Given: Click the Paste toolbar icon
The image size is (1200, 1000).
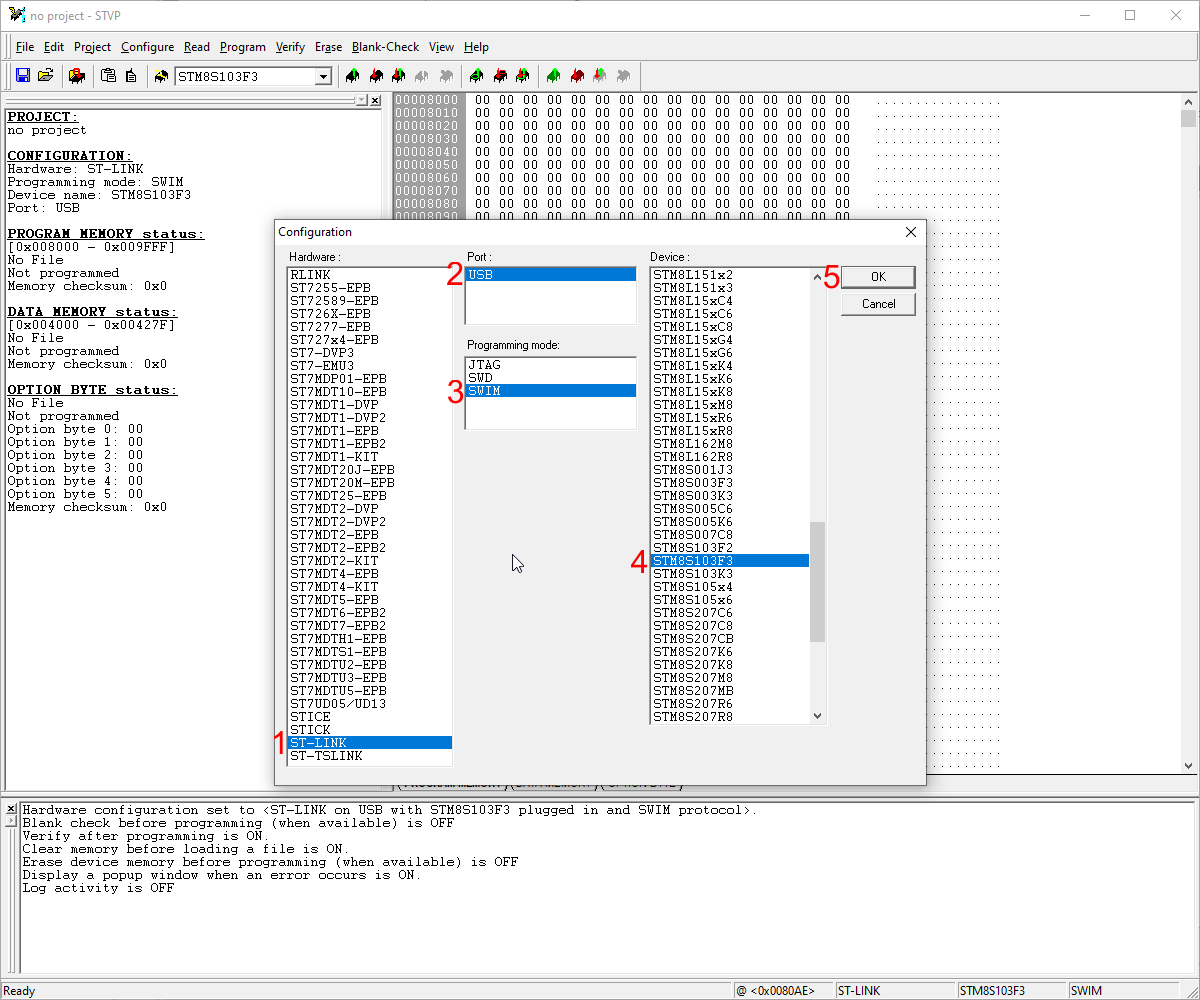Looking at the screenshot, I should coord(108,76).
